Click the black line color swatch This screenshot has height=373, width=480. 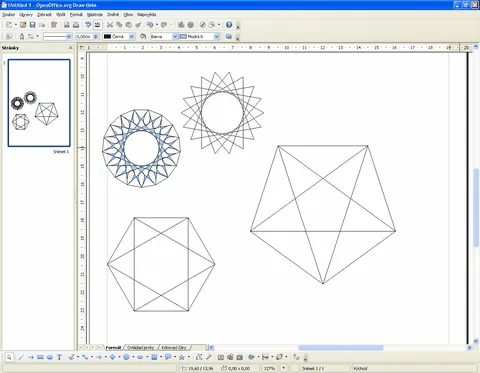(x=107, y=36)
